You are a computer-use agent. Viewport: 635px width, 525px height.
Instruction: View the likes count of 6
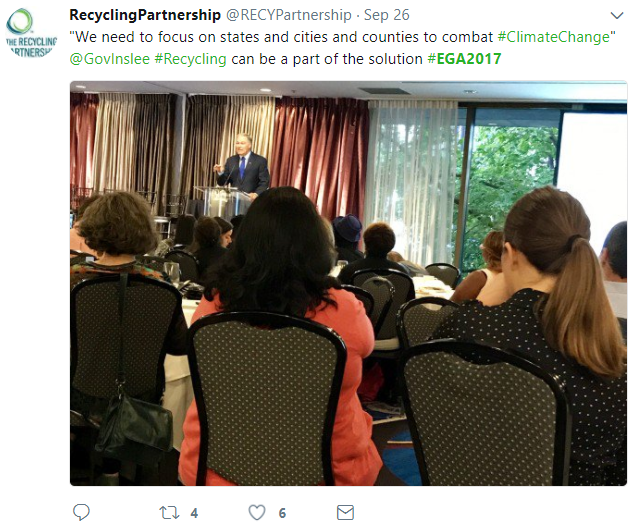tap(282, 513)
